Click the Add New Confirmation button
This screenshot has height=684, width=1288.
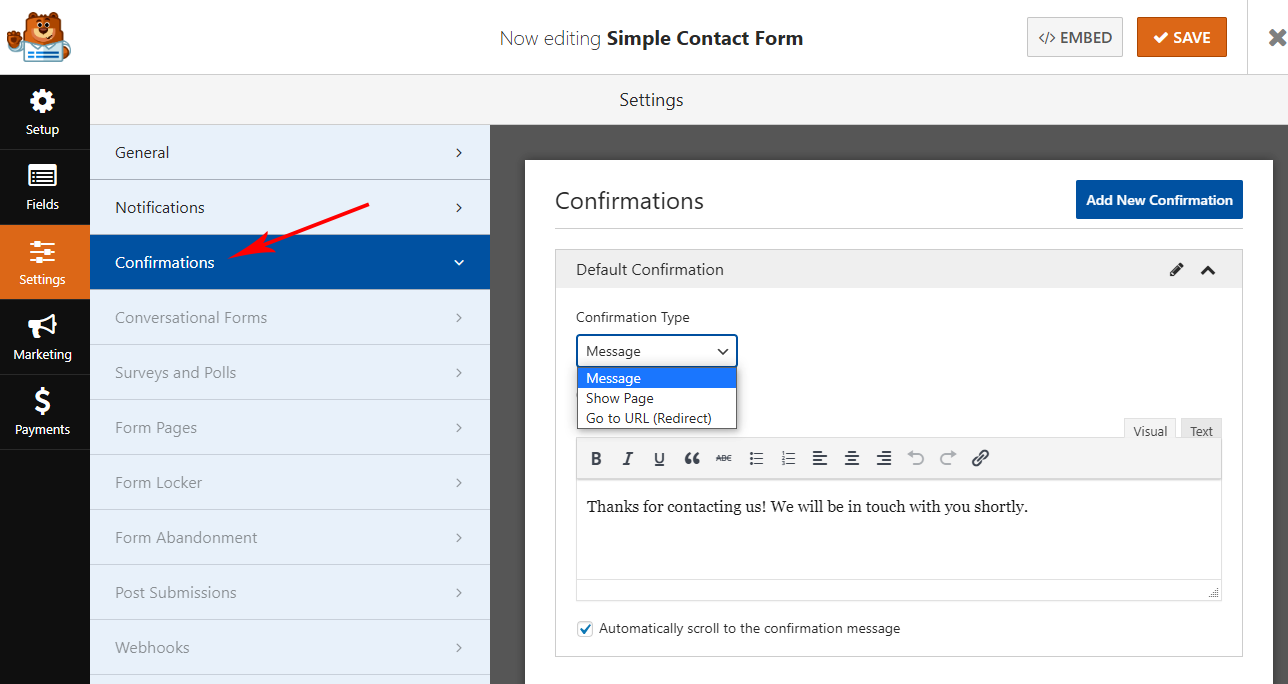click(1159, 200)
